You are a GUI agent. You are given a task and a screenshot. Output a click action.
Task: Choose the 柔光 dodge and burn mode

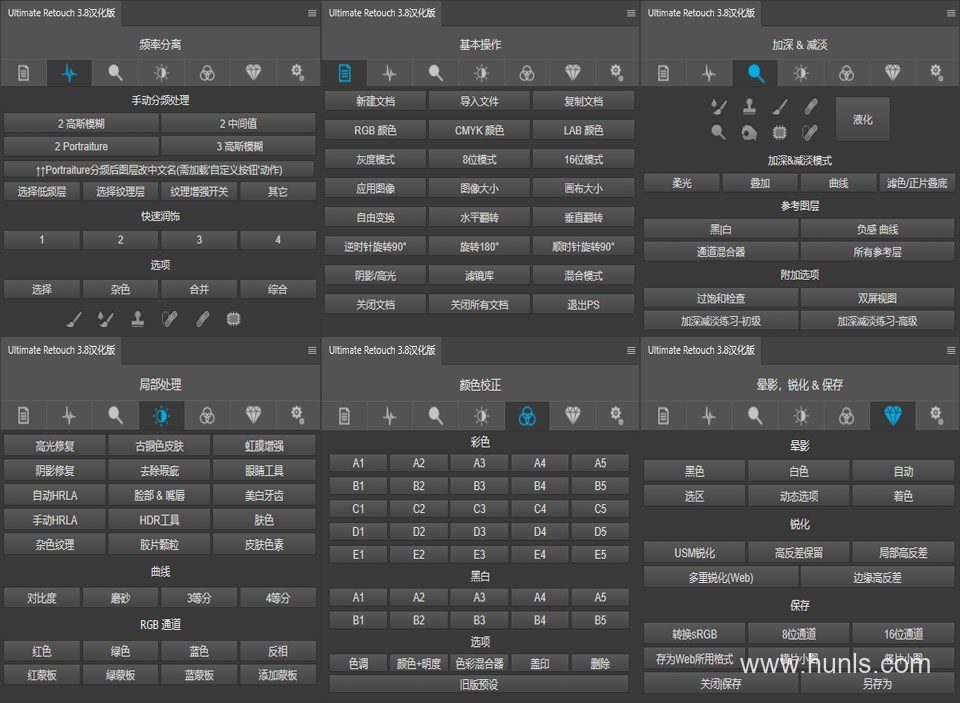tap(681, 182)
